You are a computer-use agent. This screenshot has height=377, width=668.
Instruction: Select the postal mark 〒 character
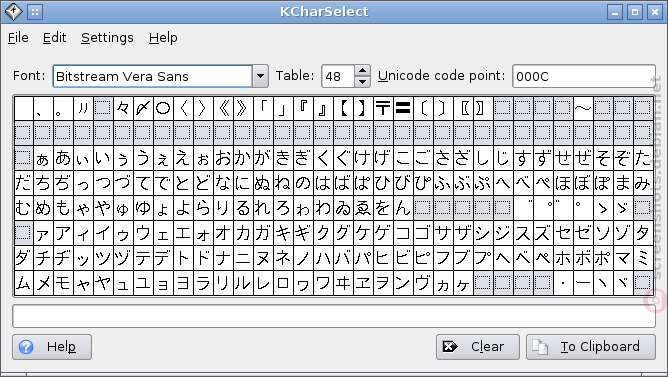coord(383,108)
